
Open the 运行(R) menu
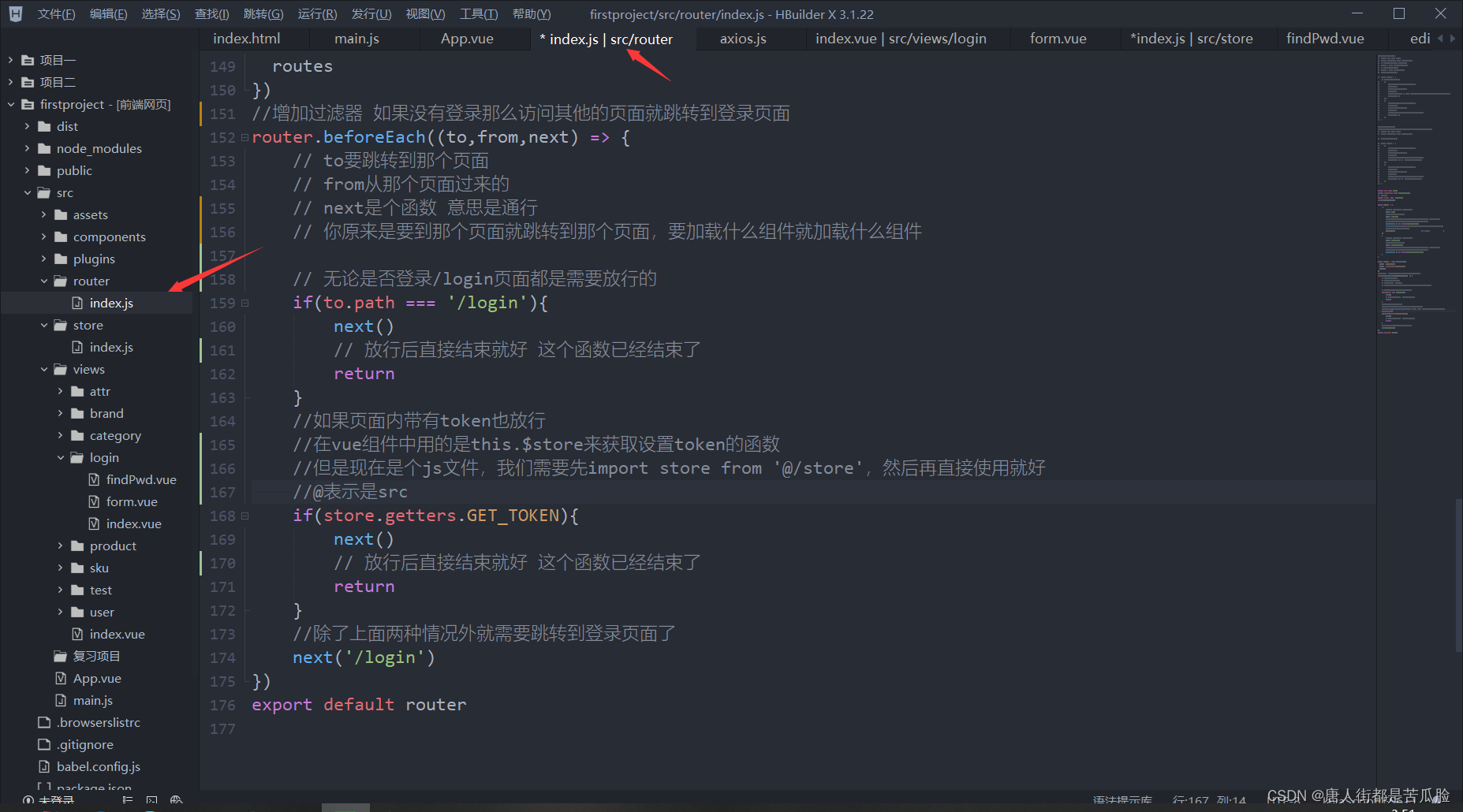pos(317,14)
